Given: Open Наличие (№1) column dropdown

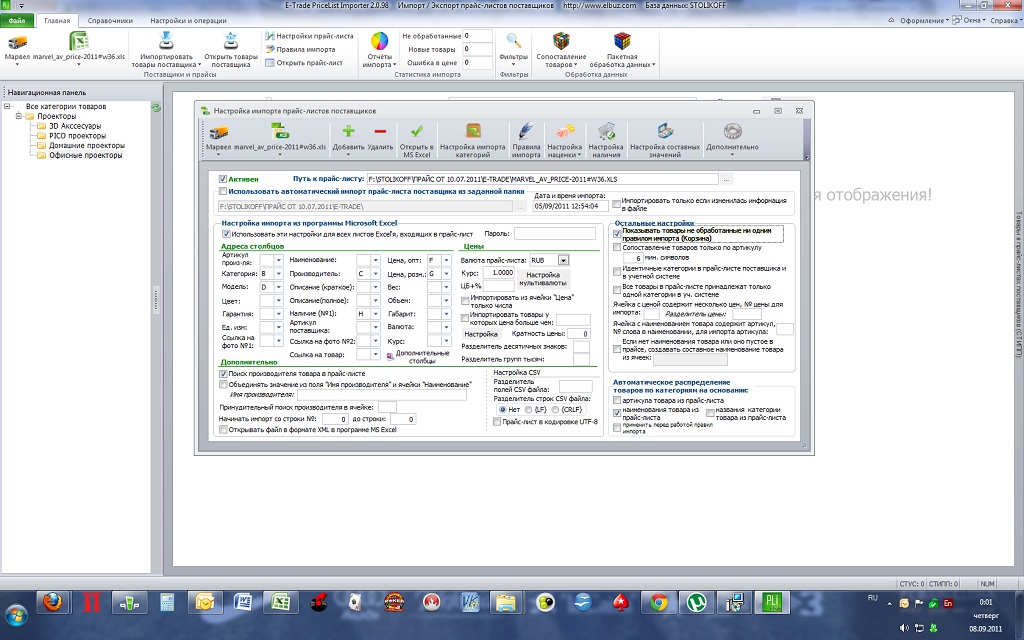Looking at the screenshot, I should 376,314.
